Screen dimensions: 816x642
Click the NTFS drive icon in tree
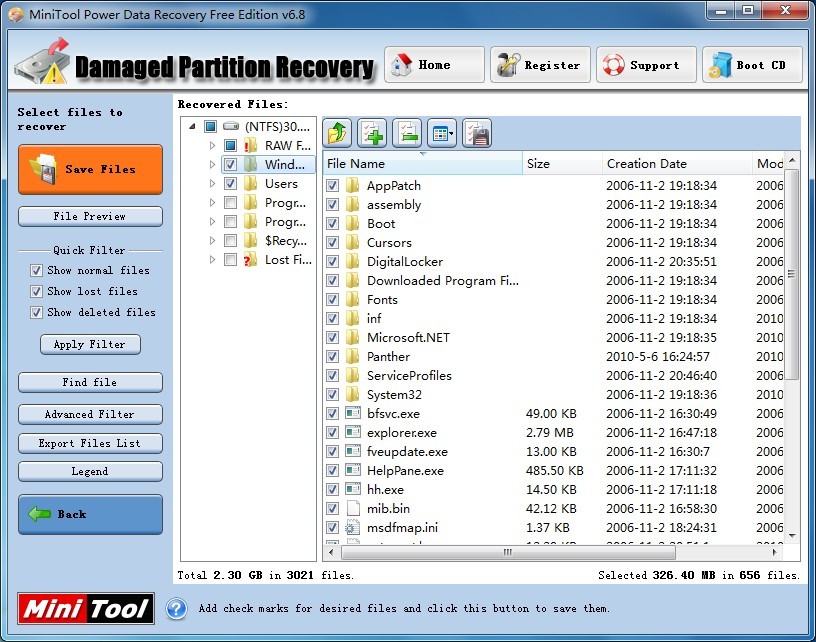click(231, 126)
